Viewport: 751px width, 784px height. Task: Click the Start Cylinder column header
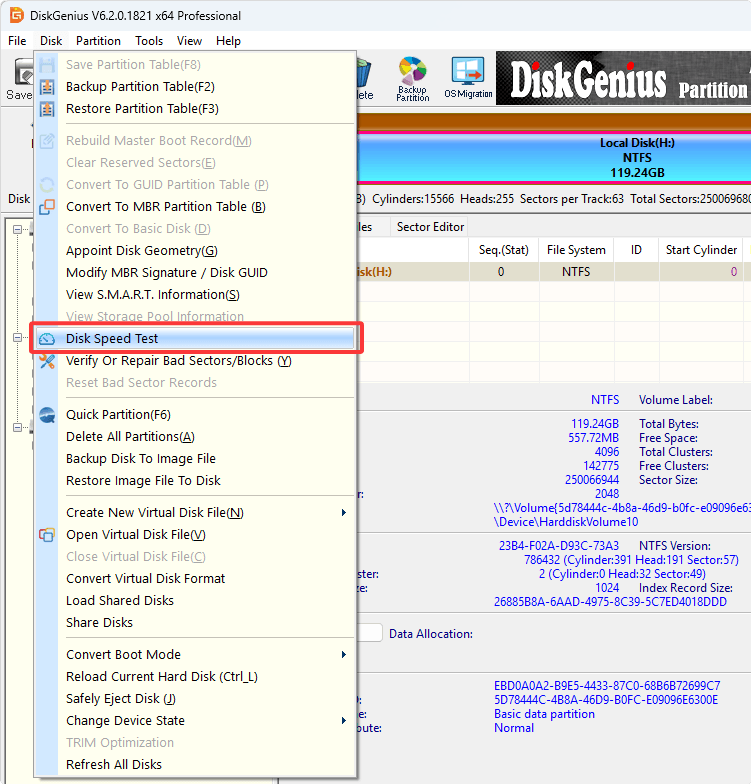coord(701,250)
